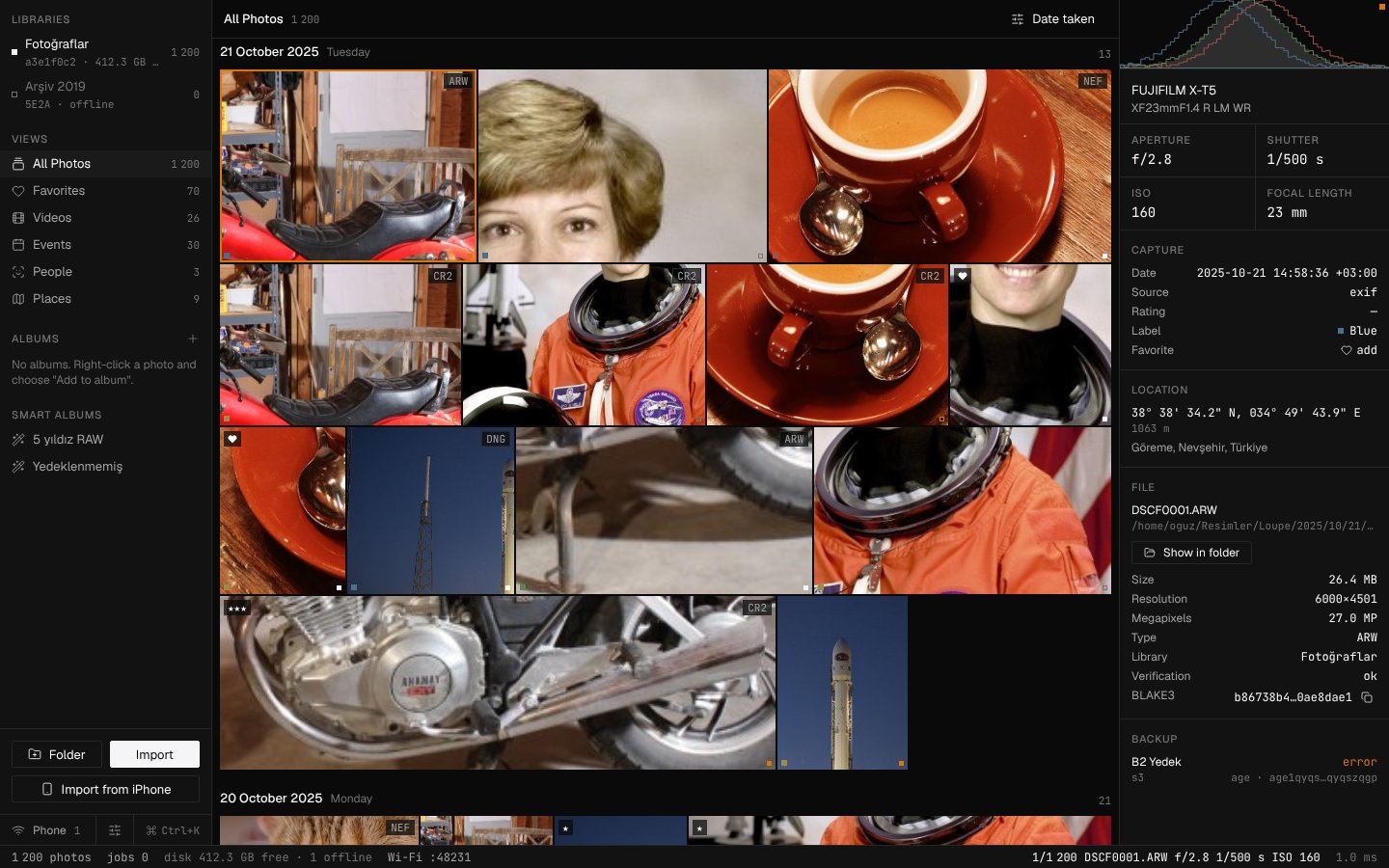Image resolution: width=1389 pixels, height=868 pixels.
Task: Click the capture date value 2025-10-21 14:58:36
Action: 1287,273
